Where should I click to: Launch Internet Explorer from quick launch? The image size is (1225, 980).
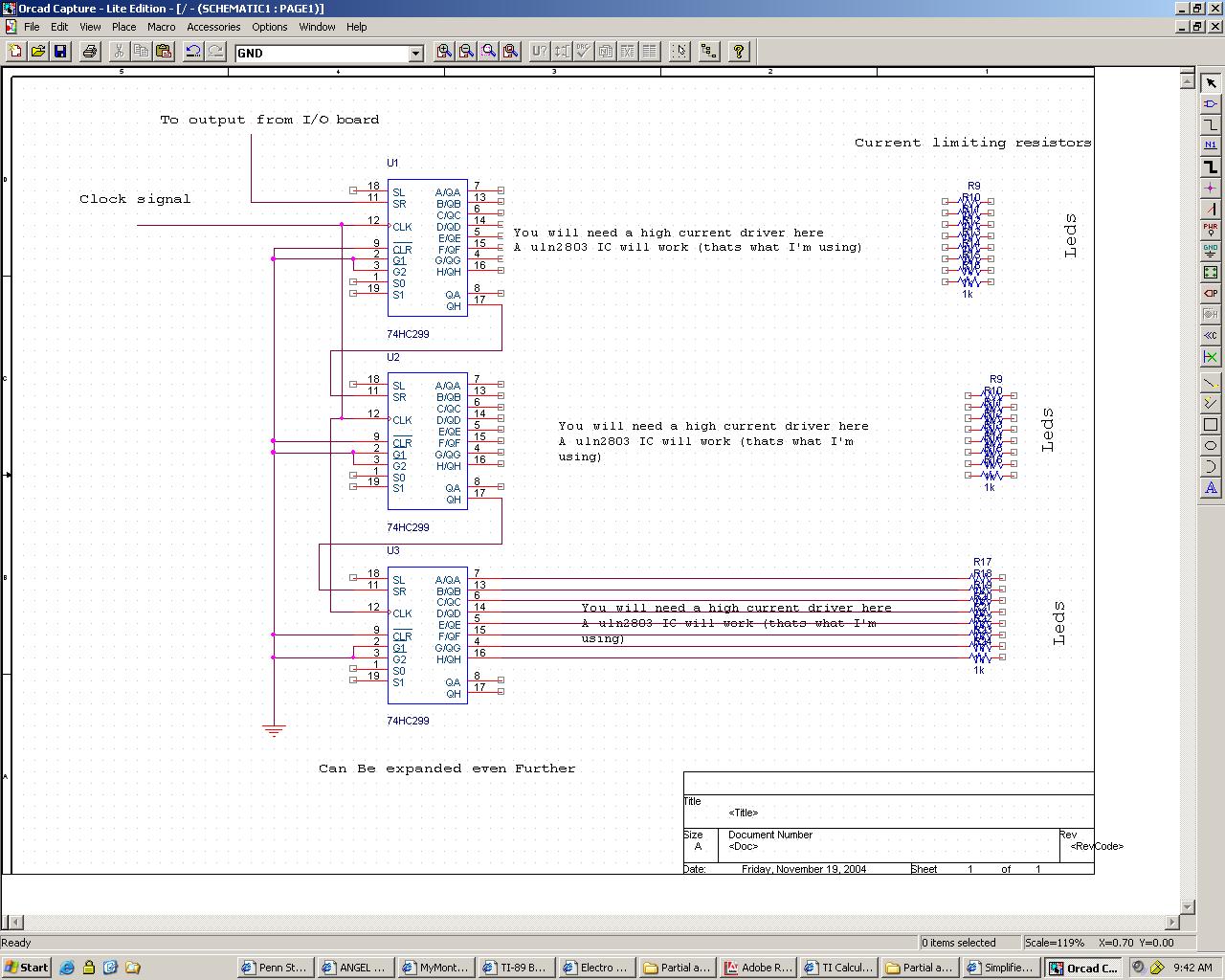coord(67,968)
